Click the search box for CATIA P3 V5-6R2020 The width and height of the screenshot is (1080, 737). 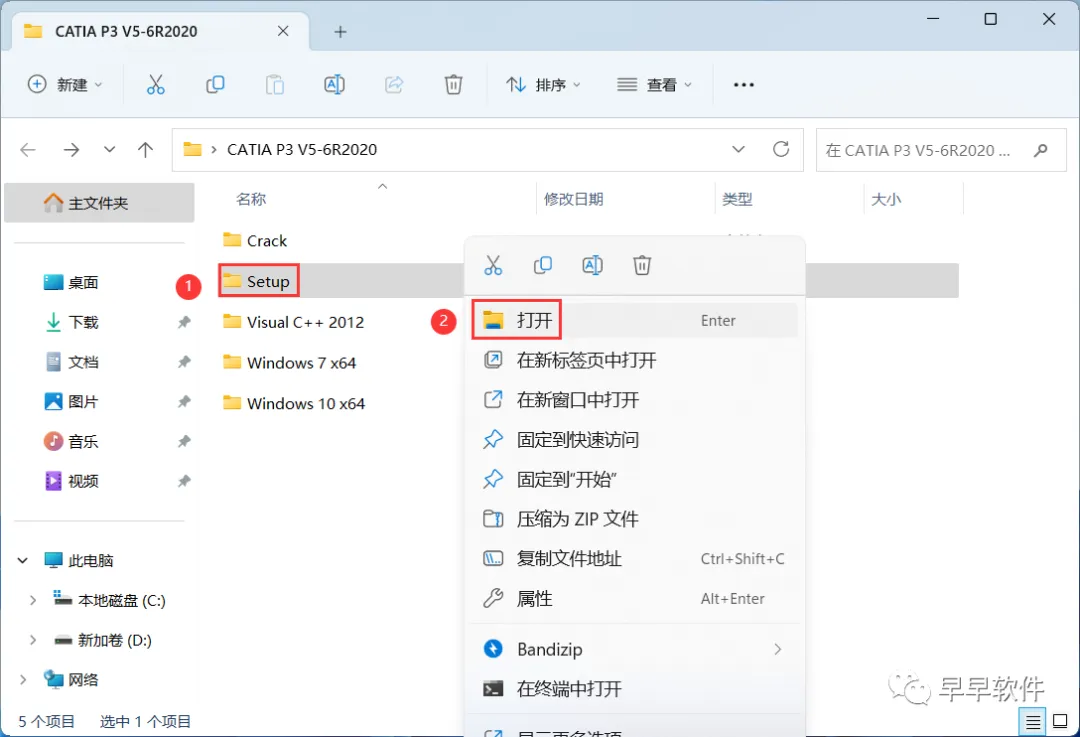941,149
